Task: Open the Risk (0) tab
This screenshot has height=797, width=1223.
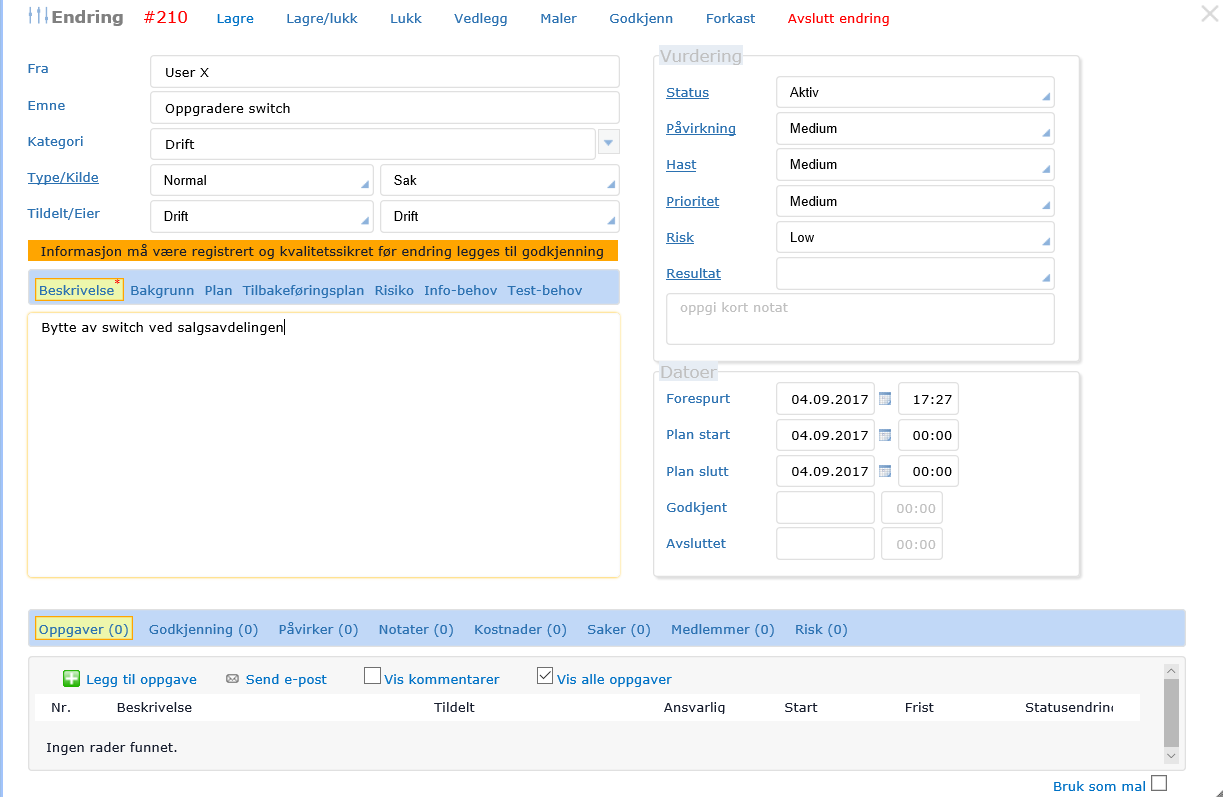Action: pos(821,629)
